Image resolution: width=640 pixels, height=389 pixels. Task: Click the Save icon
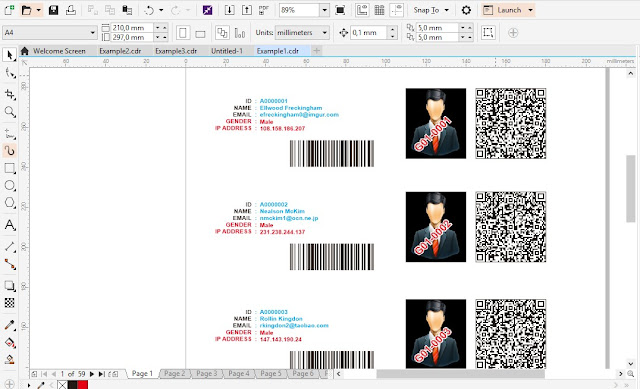(53, 10)
